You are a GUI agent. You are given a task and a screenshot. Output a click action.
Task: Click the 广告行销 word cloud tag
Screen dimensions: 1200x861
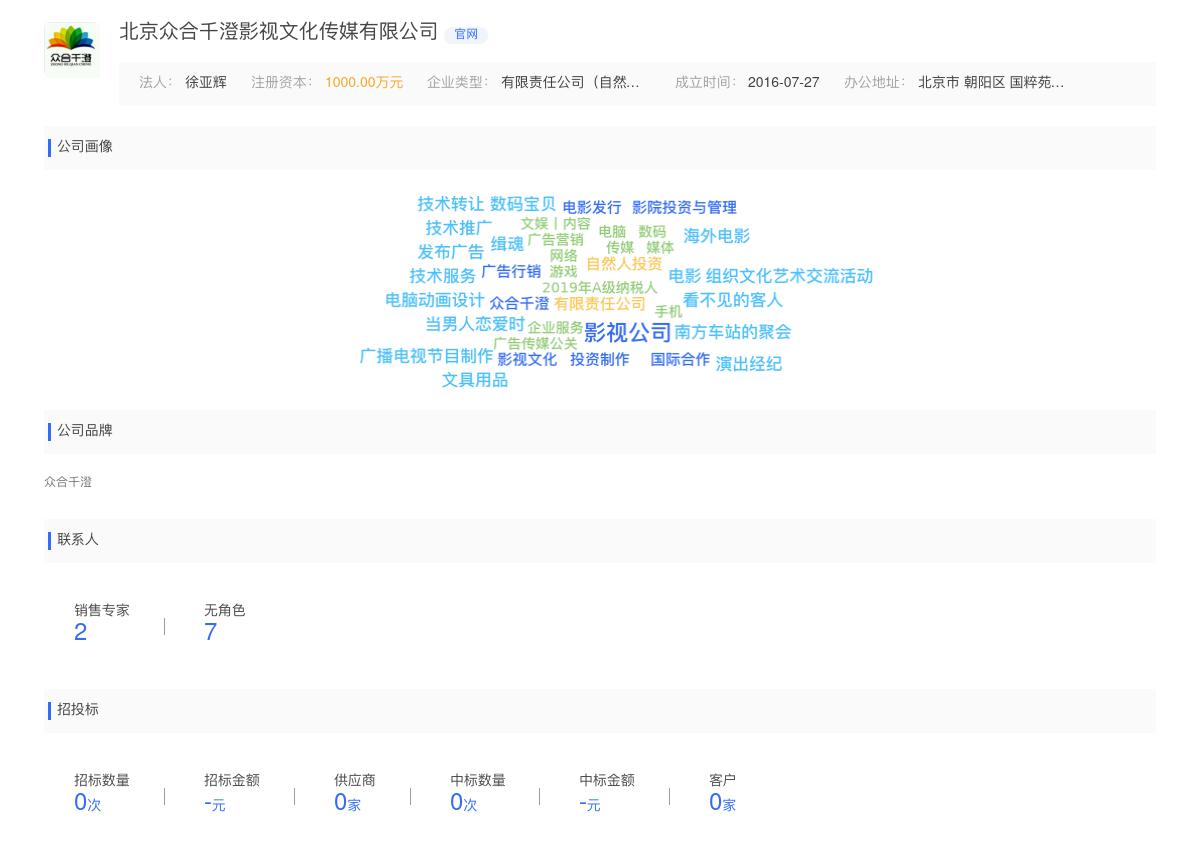(x=511, y=272)
